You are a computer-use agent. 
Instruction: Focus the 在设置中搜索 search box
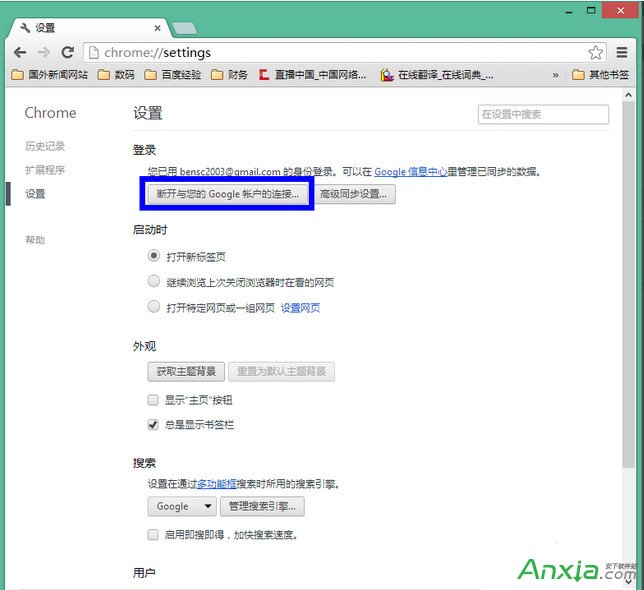click(543, 114)
